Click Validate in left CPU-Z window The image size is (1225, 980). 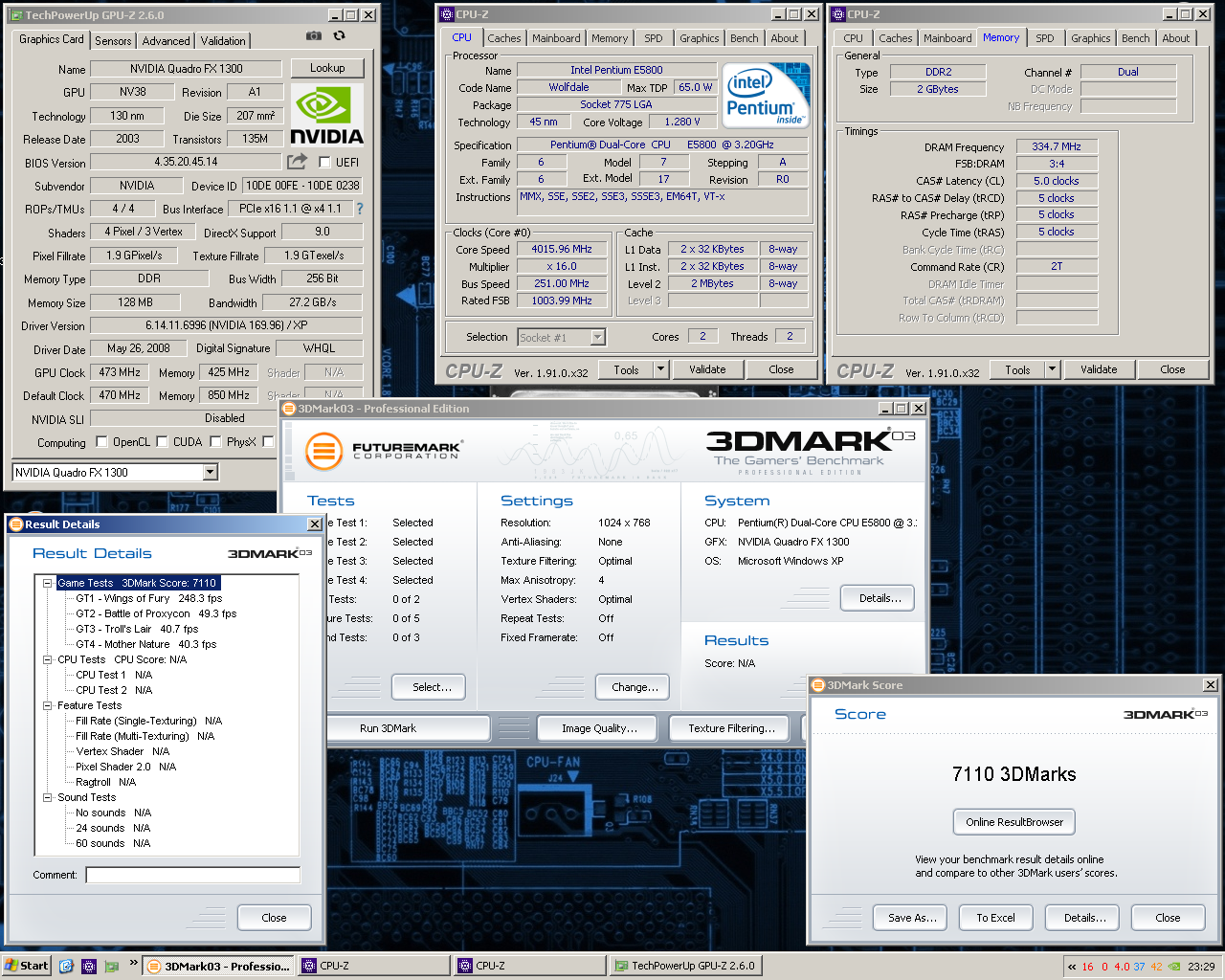click(707, 369)
